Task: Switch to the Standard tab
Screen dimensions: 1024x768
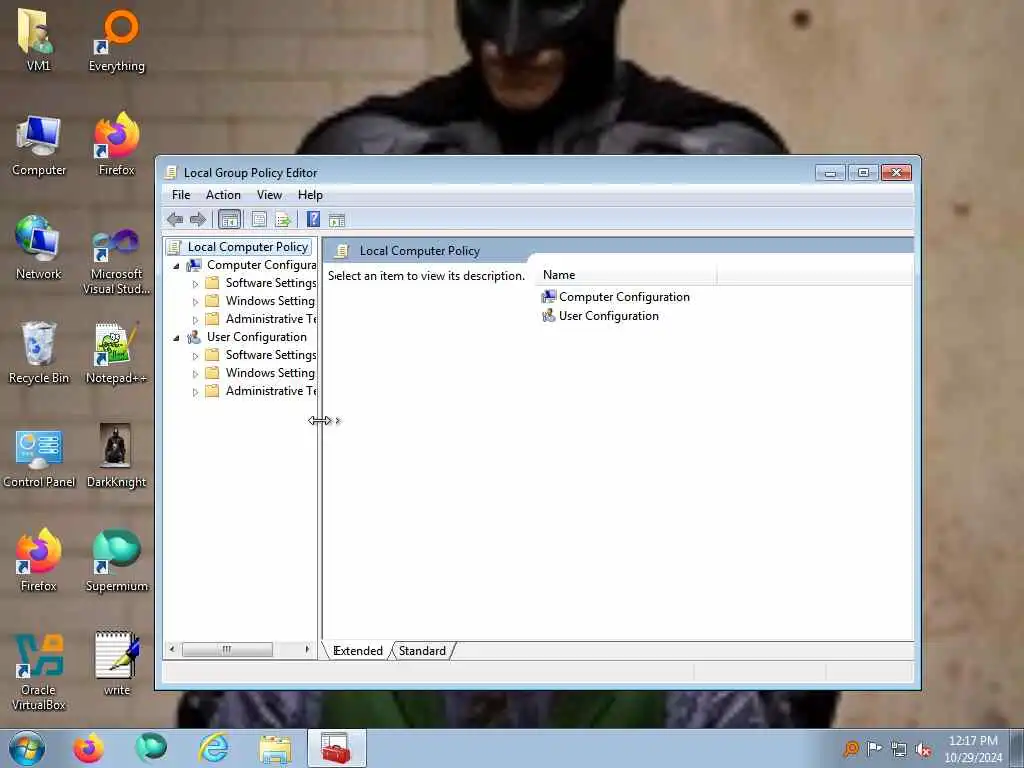Action: pyautogui.click(x=422, y=650)
